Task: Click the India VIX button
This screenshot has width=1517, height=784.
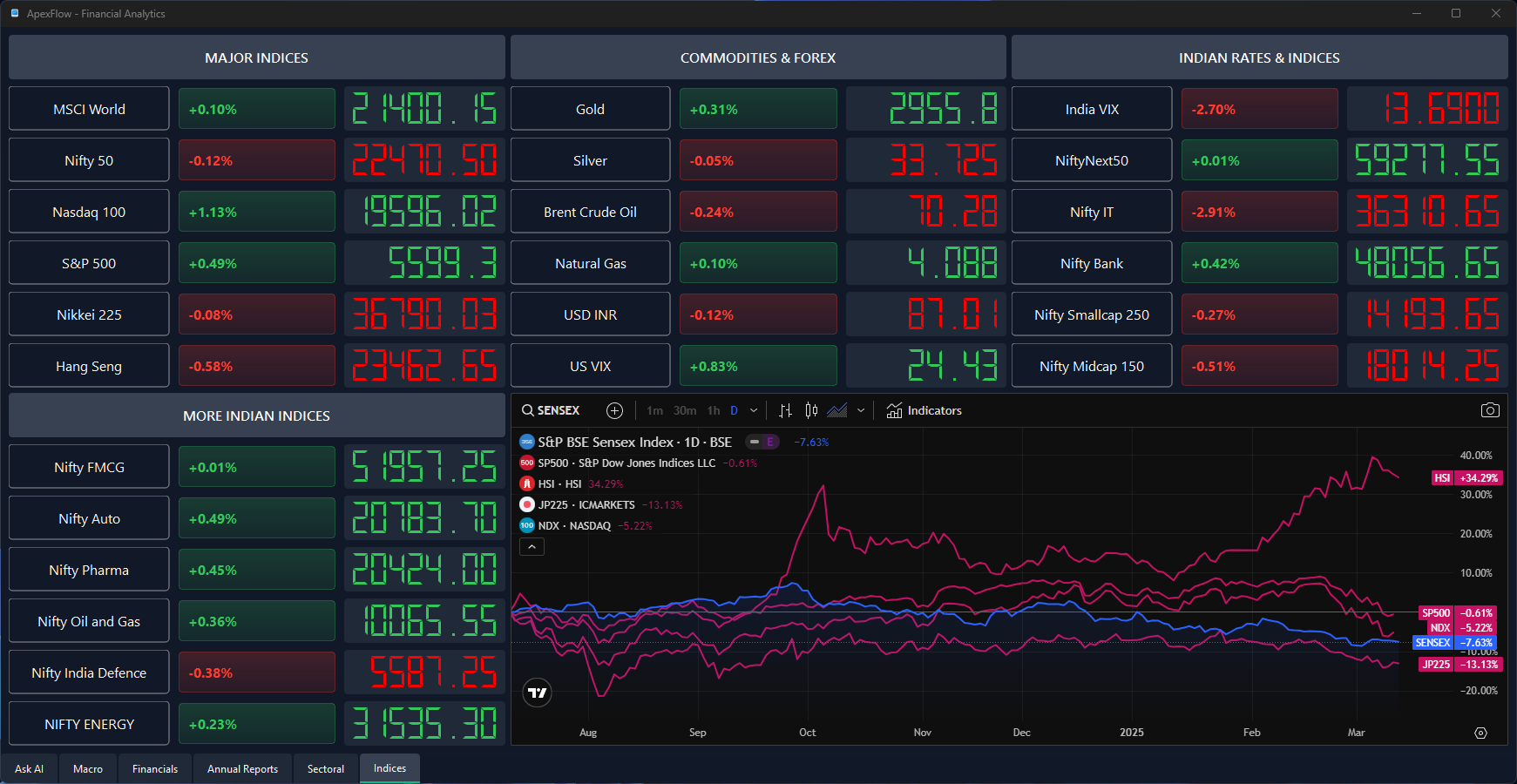Action: coord(1092,109)
